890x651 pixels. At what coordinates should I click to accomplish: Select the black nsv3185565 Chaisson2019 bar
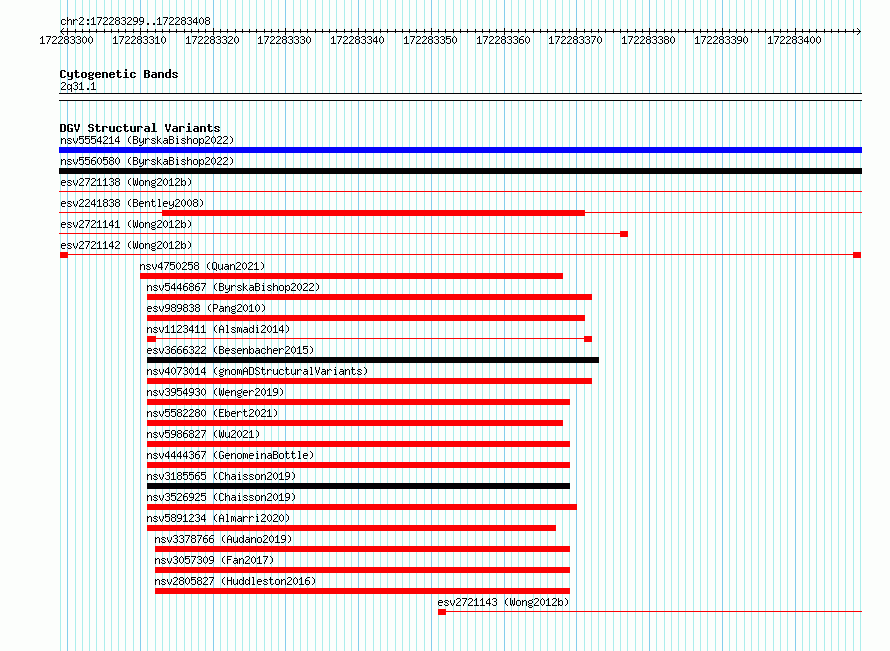coord(358,486)
